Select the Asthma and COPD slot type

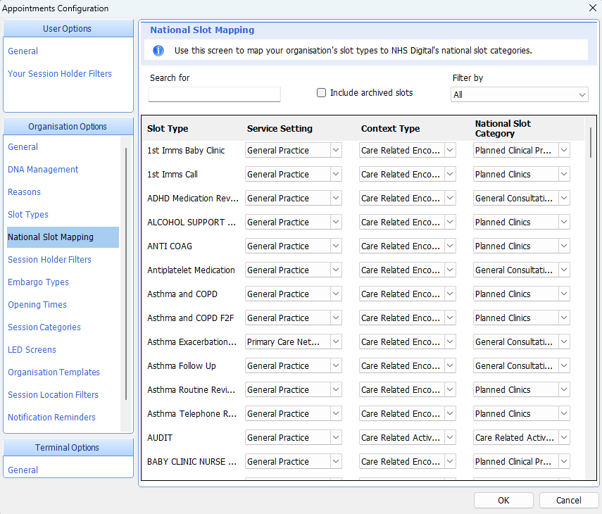(x=182, y=294)
